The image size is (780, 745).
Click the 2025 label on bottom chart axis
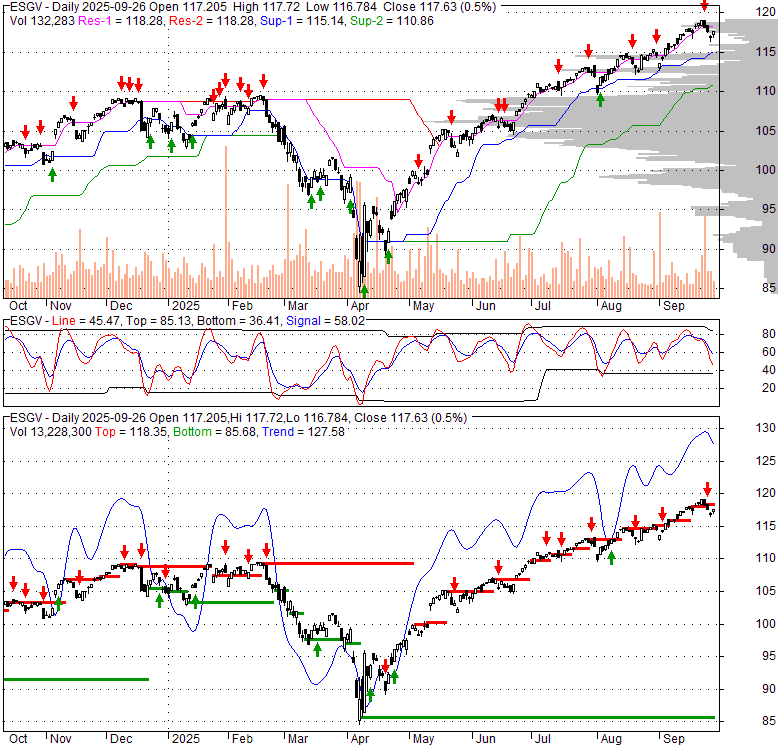click(186, 739)
